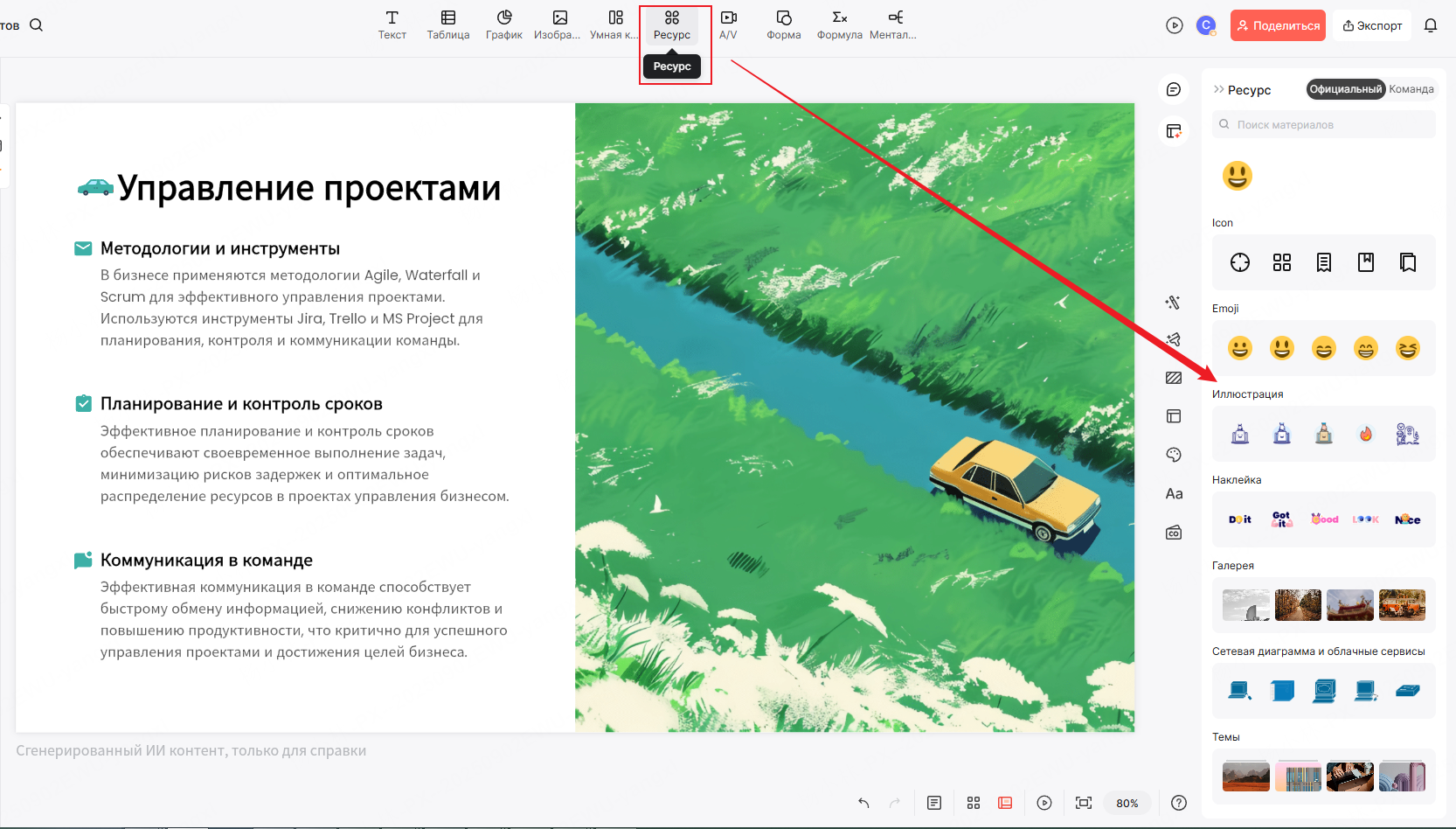This screenshot has width=1456, height=829.
Task: Collapse the Ресурс panel with double chevron
Action: coord(1217,88)
